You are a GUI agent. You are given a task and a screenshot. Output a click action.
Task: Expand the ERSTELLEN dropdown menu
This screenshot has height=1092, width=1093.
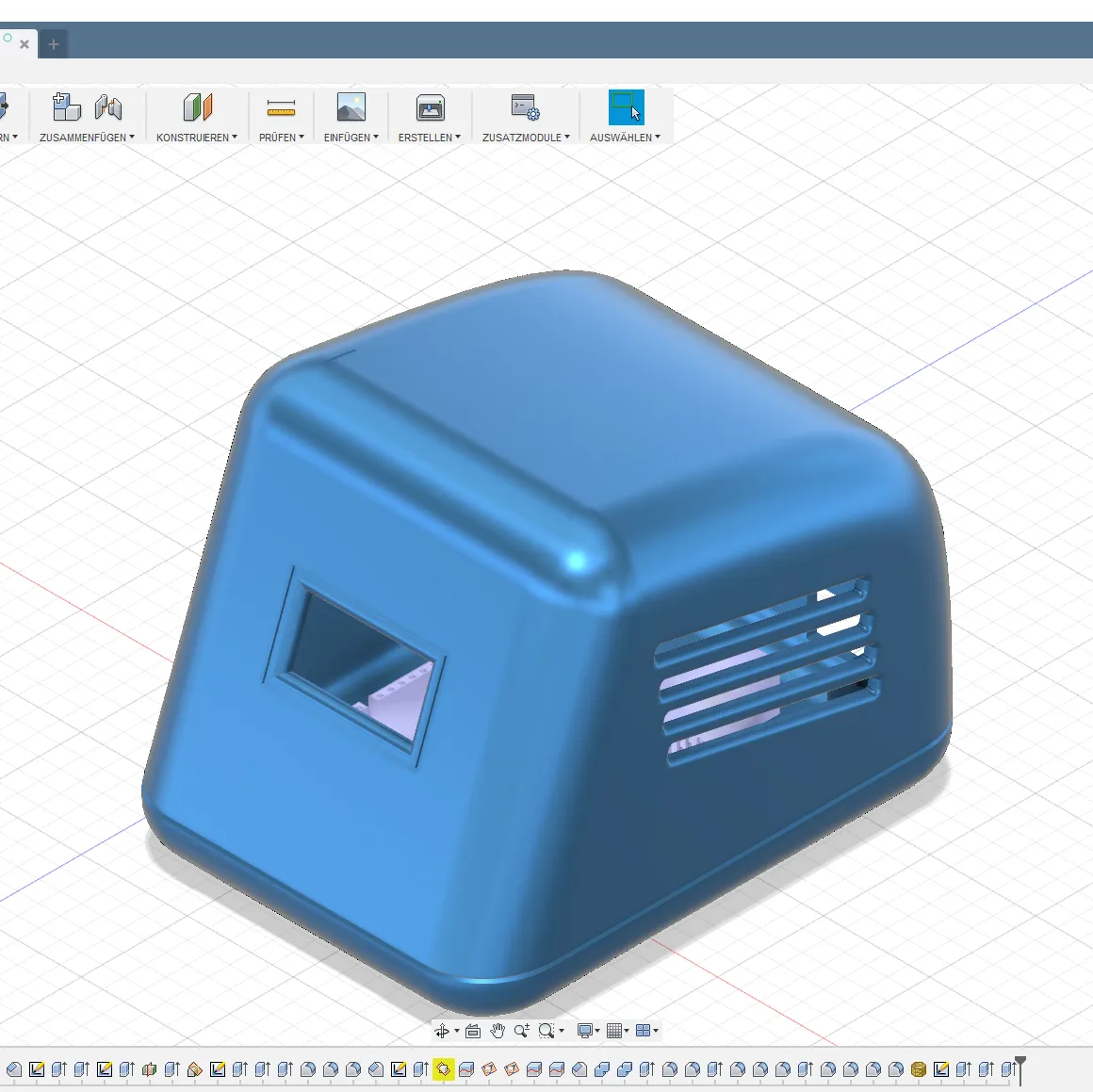point(430,138)
